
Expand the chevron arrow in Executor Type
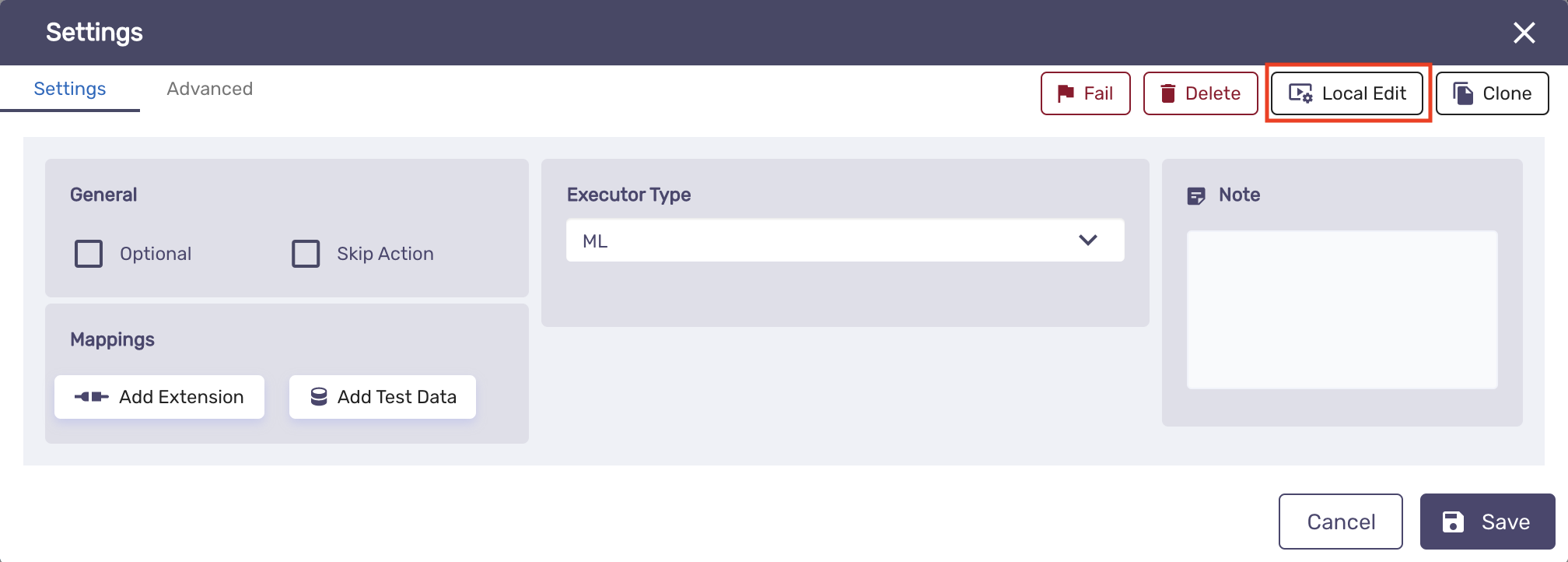(1088, 240)
